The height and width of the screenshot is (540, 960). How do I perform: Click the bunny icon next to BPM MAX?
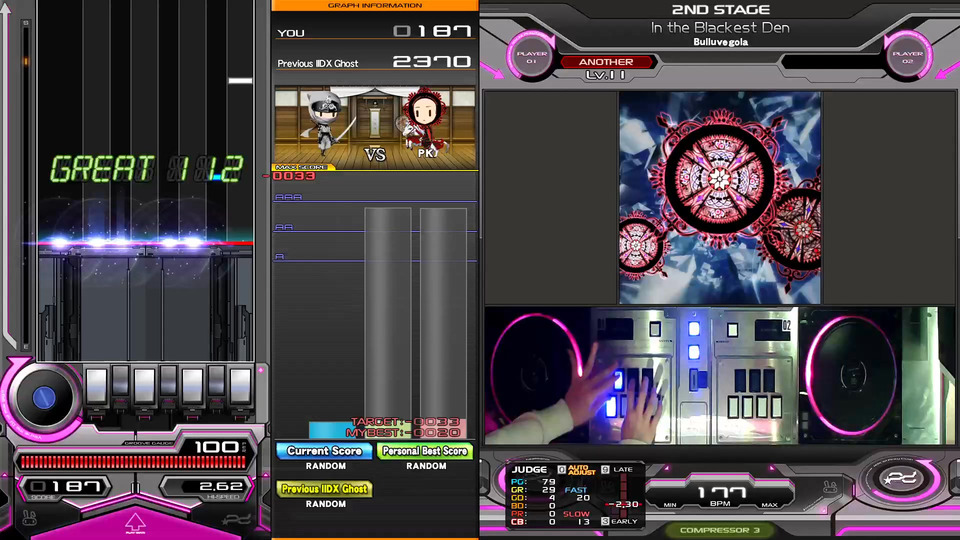[x=830, y=487]
